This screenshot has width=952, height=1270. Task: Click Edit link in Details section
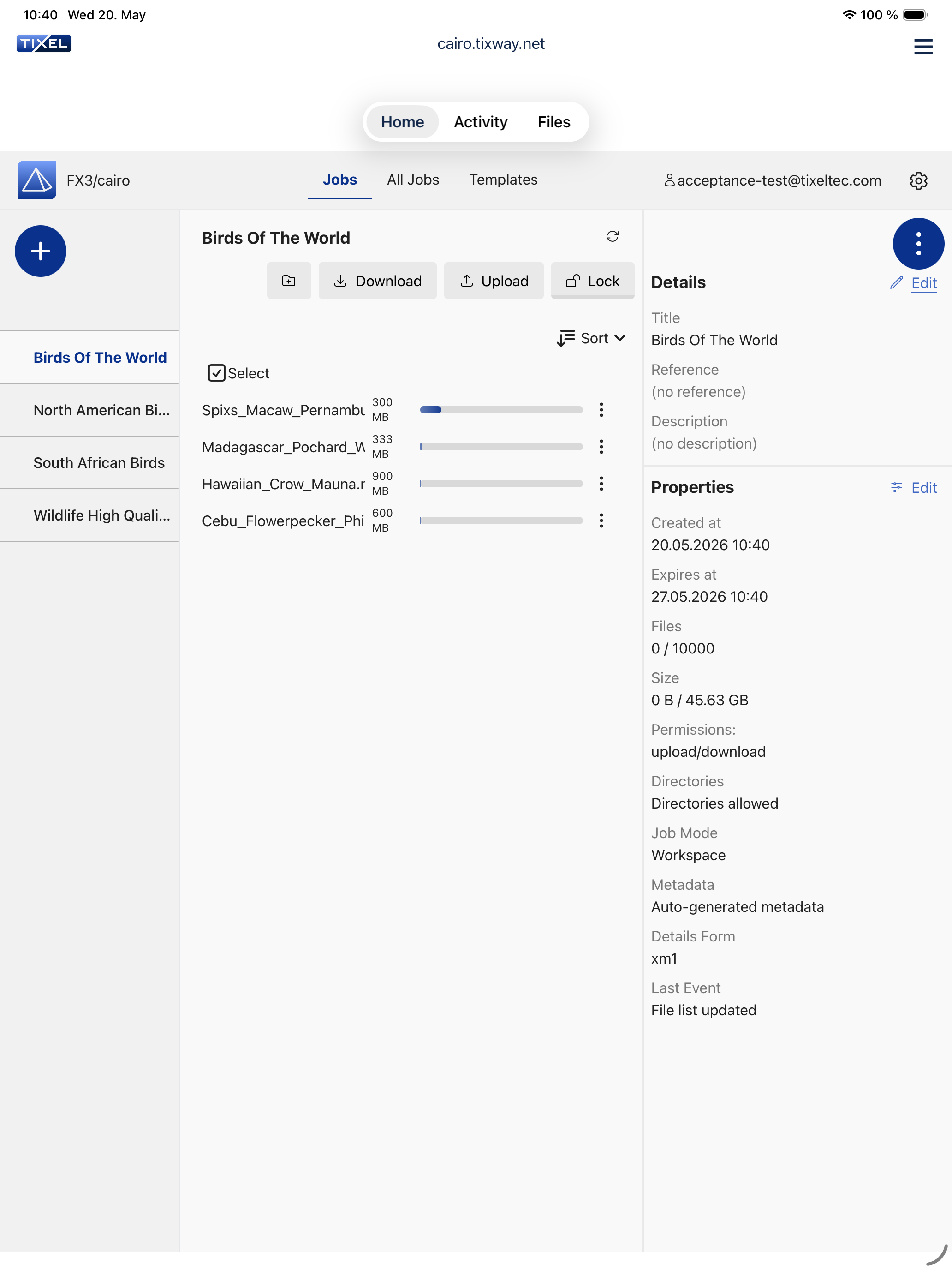(924, 282)
